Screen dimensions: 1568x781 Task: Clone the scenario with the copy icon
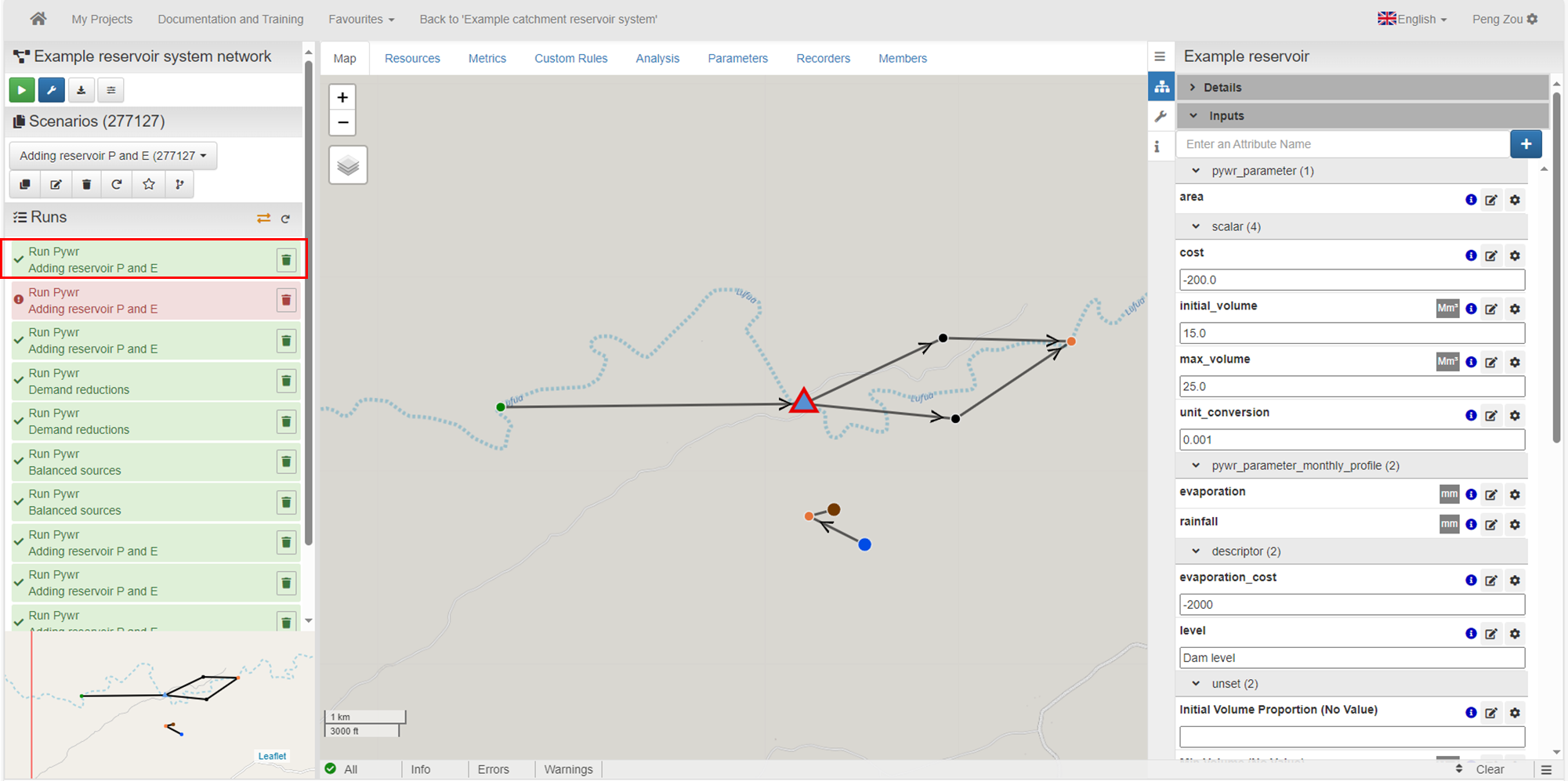click(x=25, y=185)
